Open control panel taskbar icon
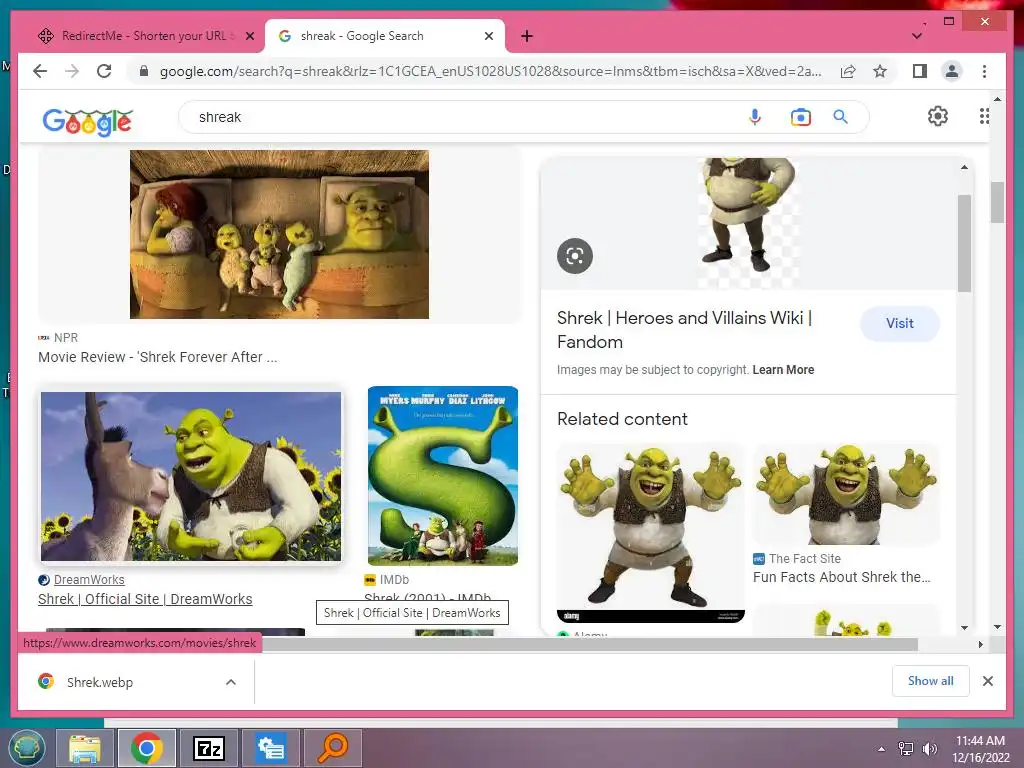Viewport: 1024px width, 768px height. click(x=270, y=748)
